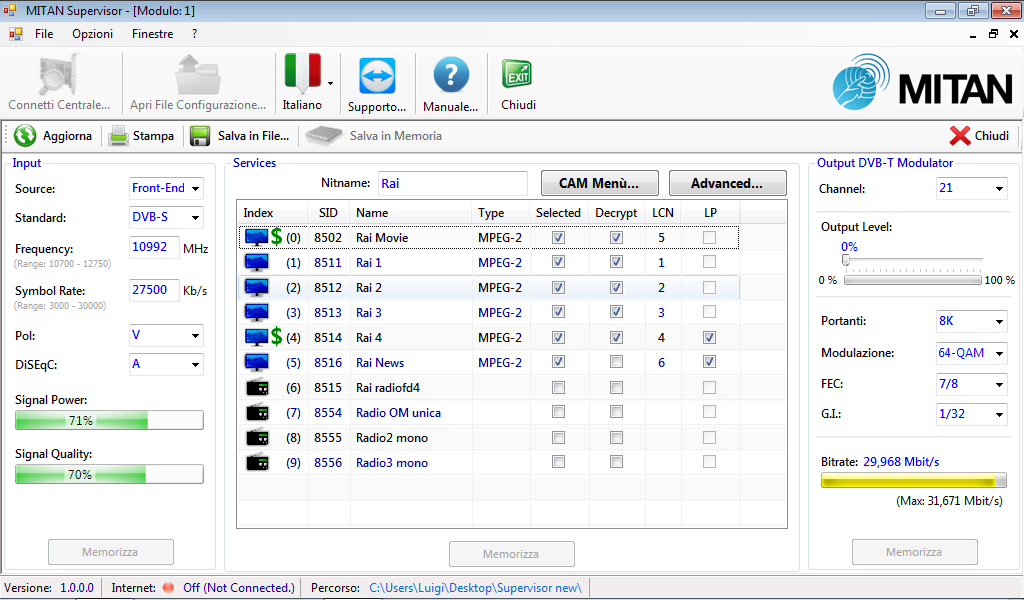Click the Salva in File floppy icon
1024x600 pixels.
point(200,136)
